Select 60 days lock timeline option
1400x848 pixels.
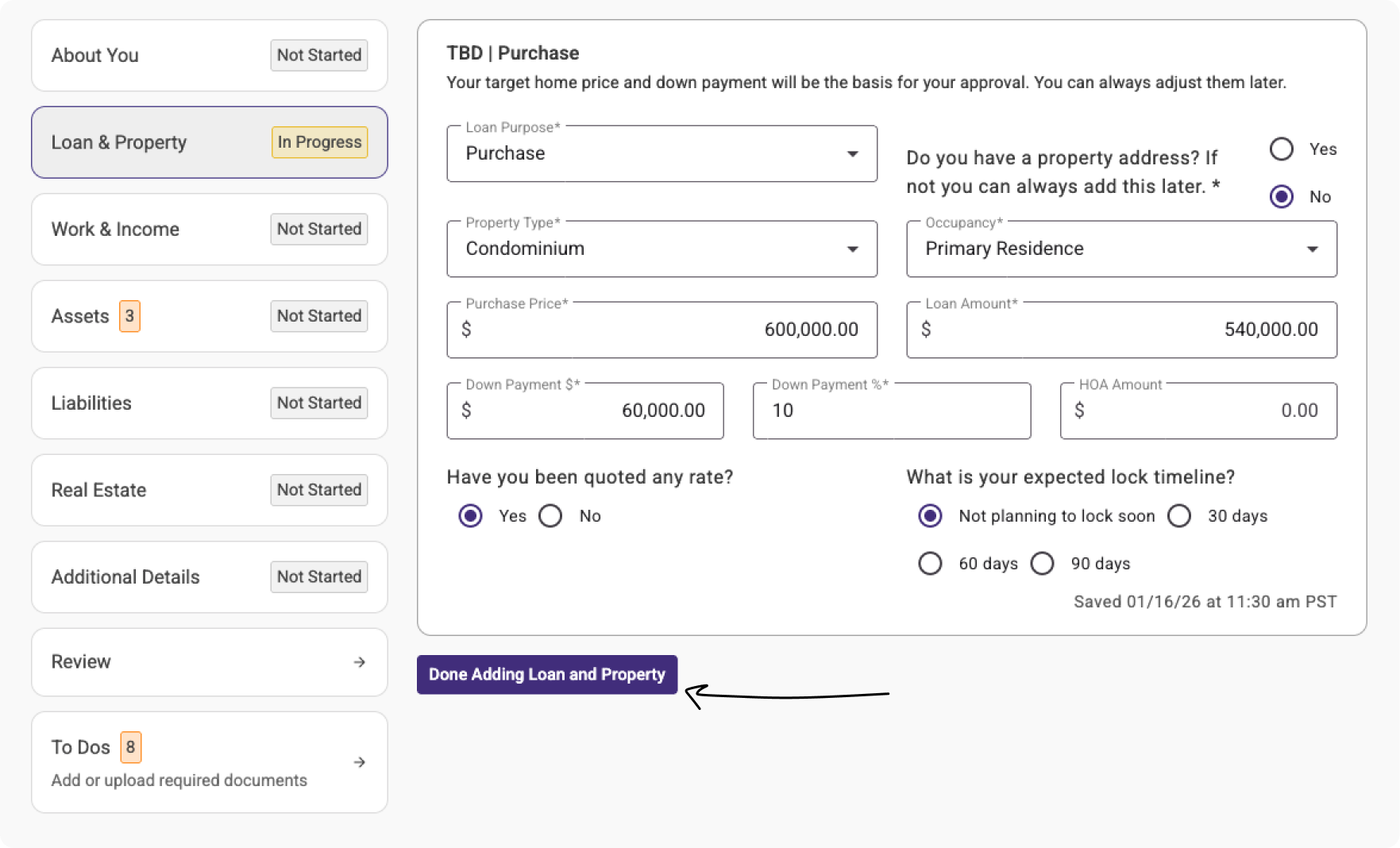tap(930, 564)
